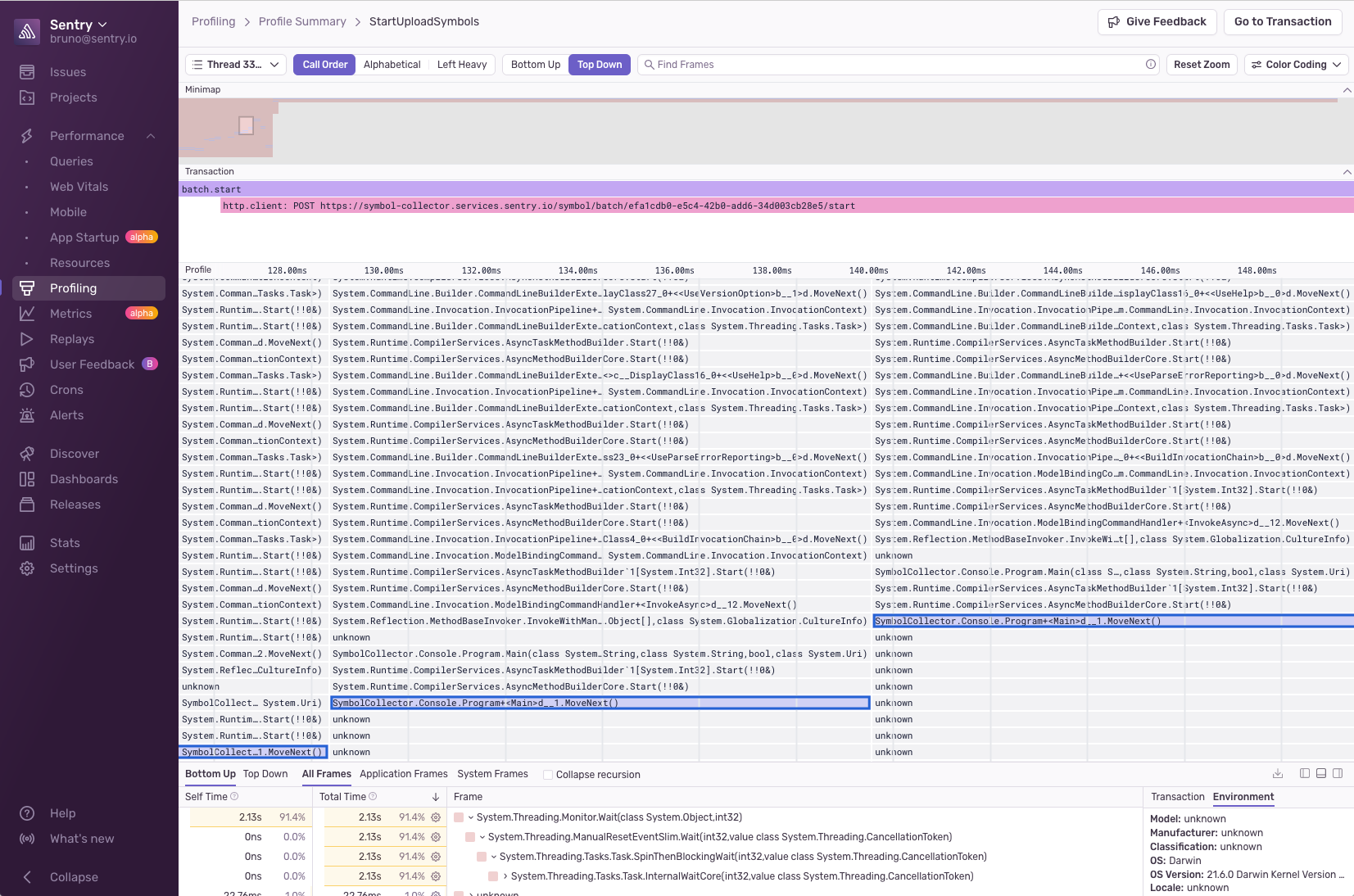Open the Settings gear icon
The image size is (1354, 896).
[27, 568]
